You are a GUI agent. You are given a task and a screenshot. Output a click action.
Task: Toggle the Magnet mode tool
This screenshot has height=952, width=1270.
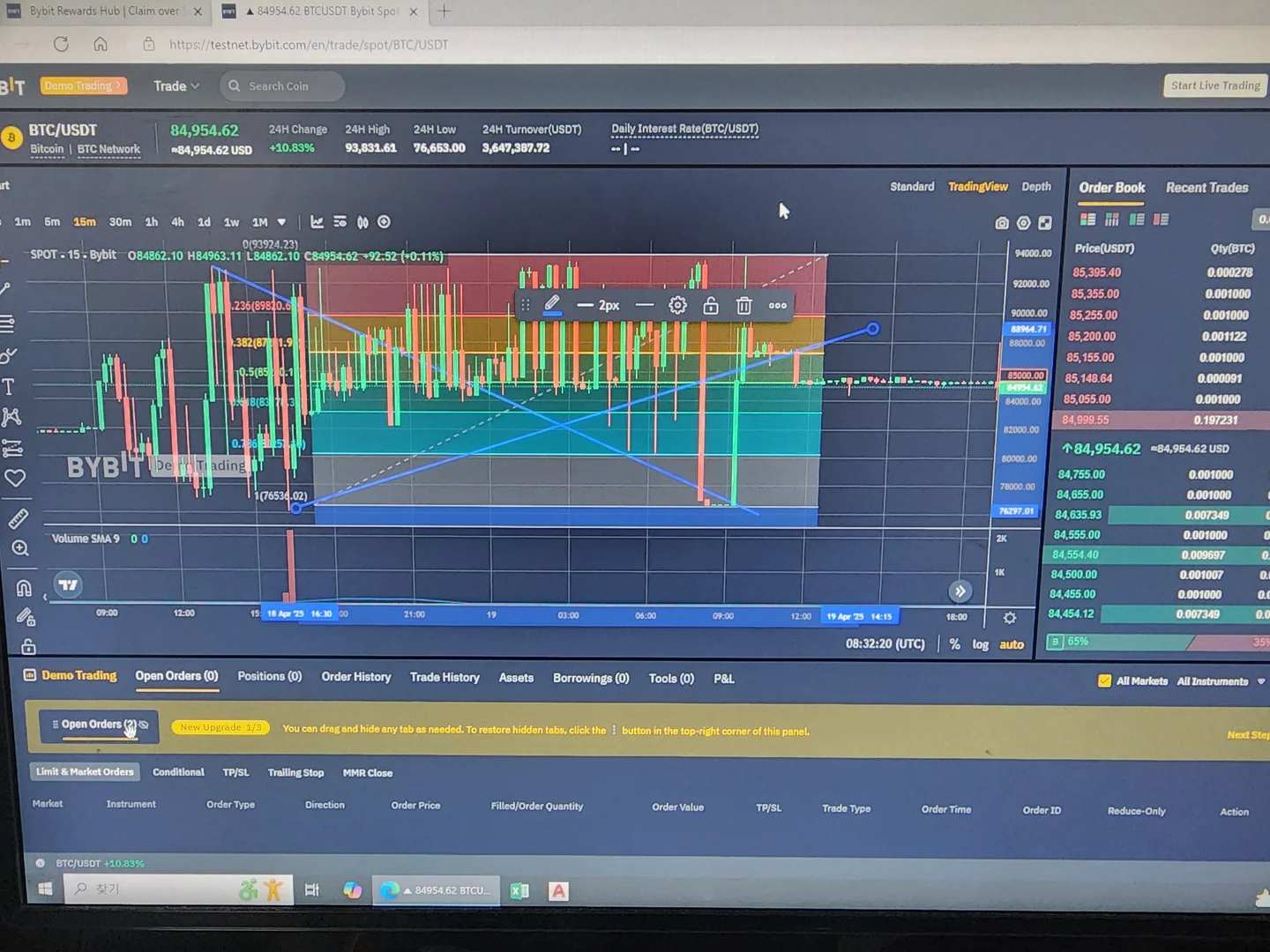click(x=24, y=588)
